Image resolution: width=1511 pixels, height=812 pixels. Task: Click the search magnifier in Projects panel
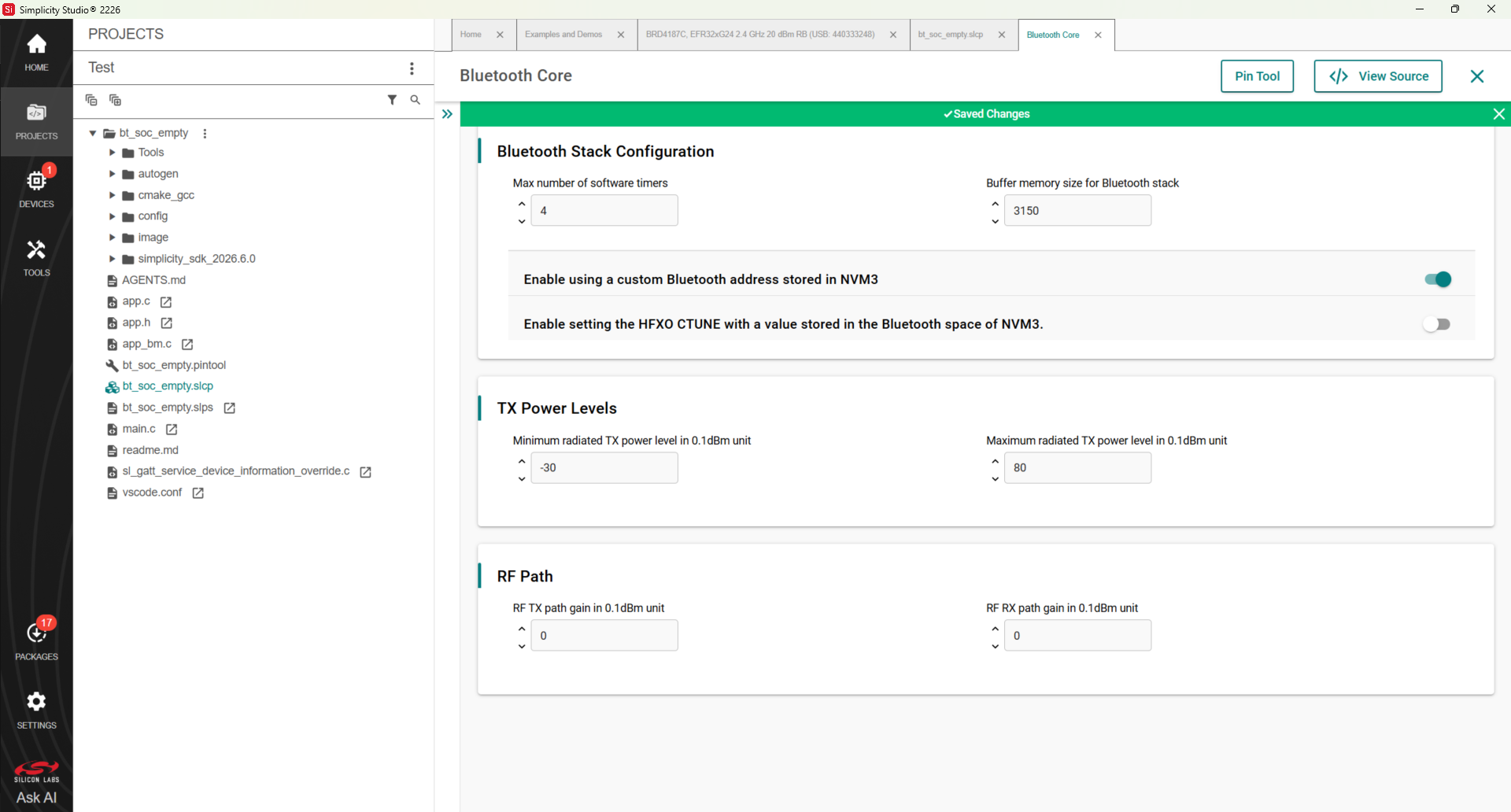pos(416,100)
